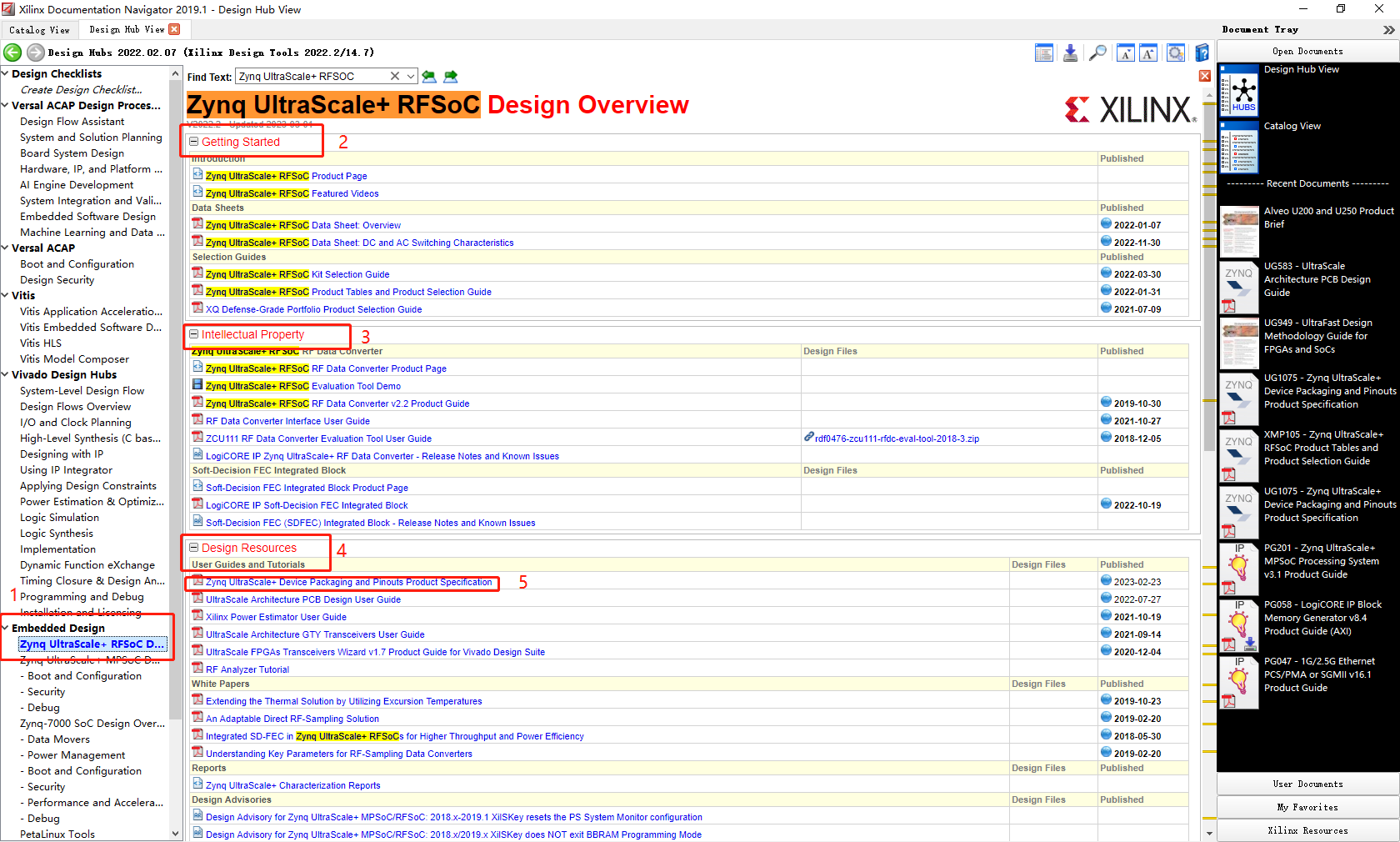The height and width of the screenshot is (842, 1400).
Task: Select Zynq UltraScale+ RFSoC D... tree item
Action: point(92,644)
